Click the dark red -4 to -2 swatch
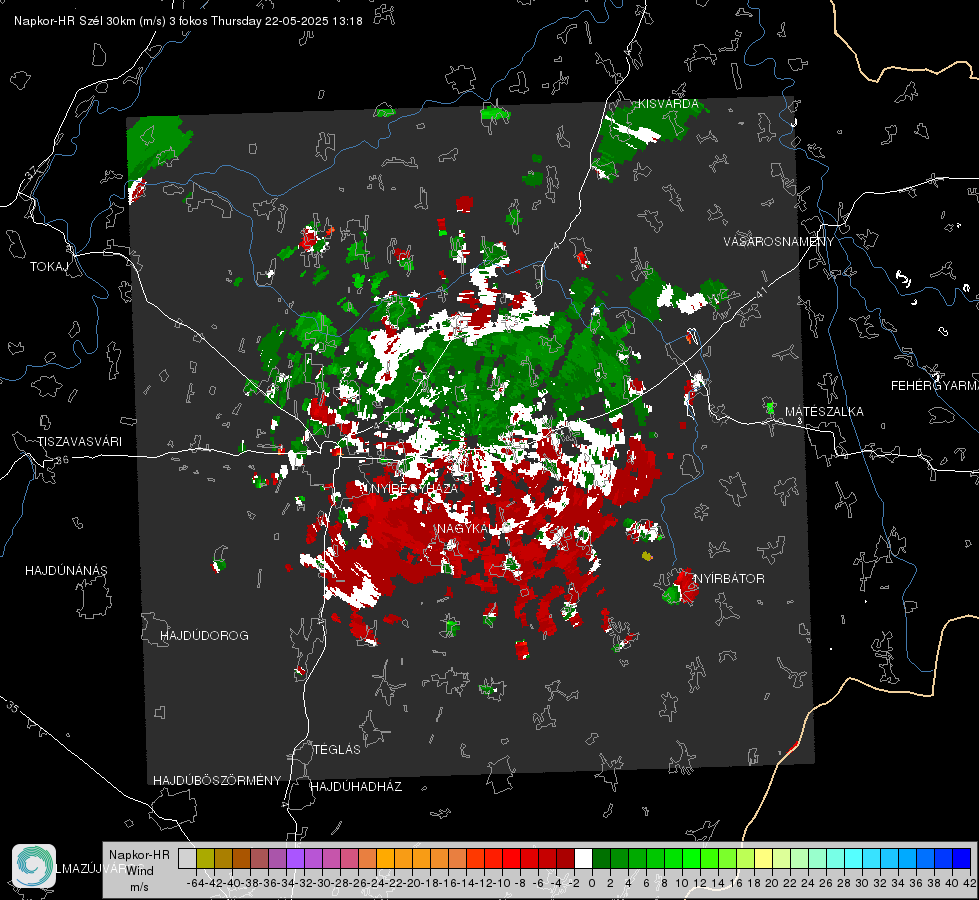The image size is (979, 900). coord(565,858)
